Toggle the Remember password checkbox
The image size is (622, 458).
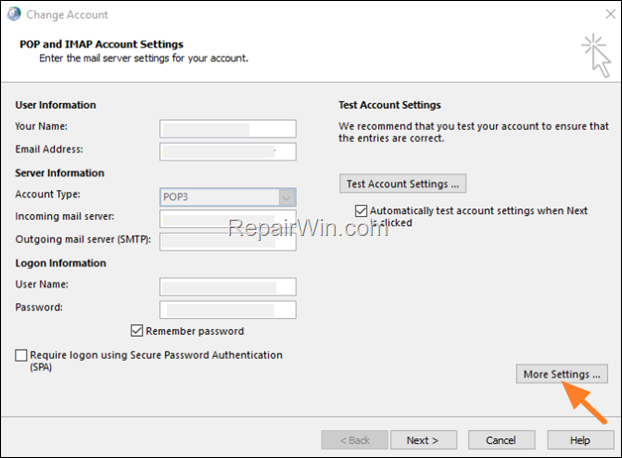pyautogui.click(x=136, y=330)
